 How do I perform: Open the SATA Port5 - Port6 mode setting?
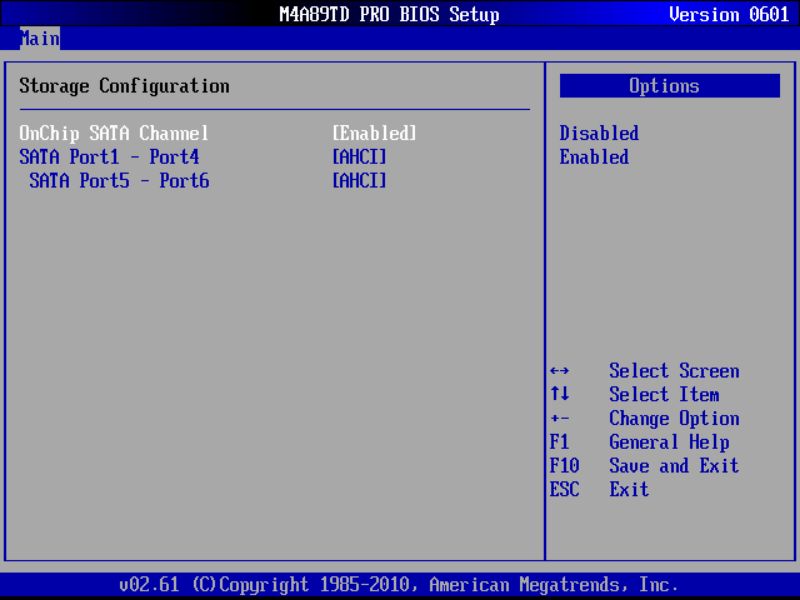[114, 181]
